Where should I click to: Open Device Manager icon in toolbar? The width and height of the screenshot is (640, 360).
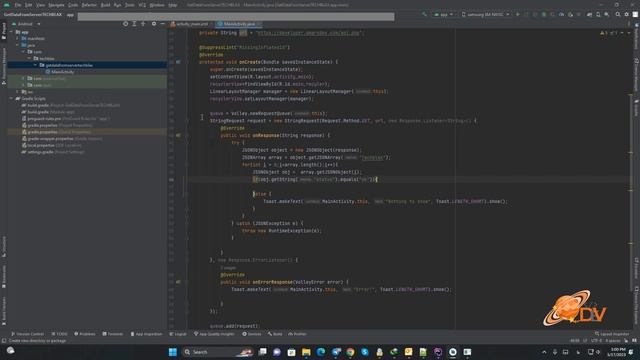598,14
